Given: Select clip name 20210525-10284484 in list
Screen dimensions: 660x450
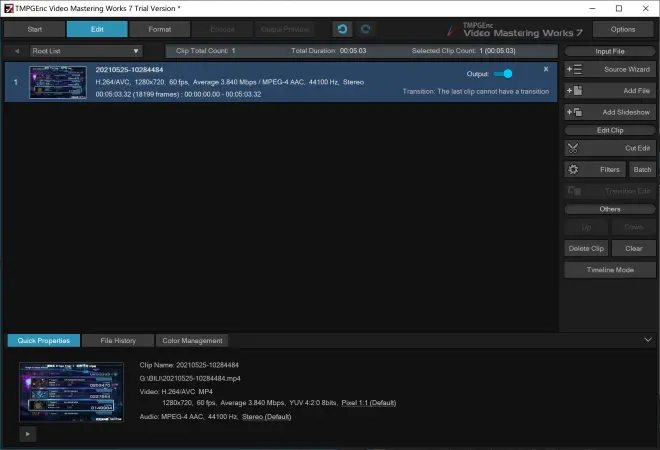Looking at the screenshot, I should tap(129, 70).
